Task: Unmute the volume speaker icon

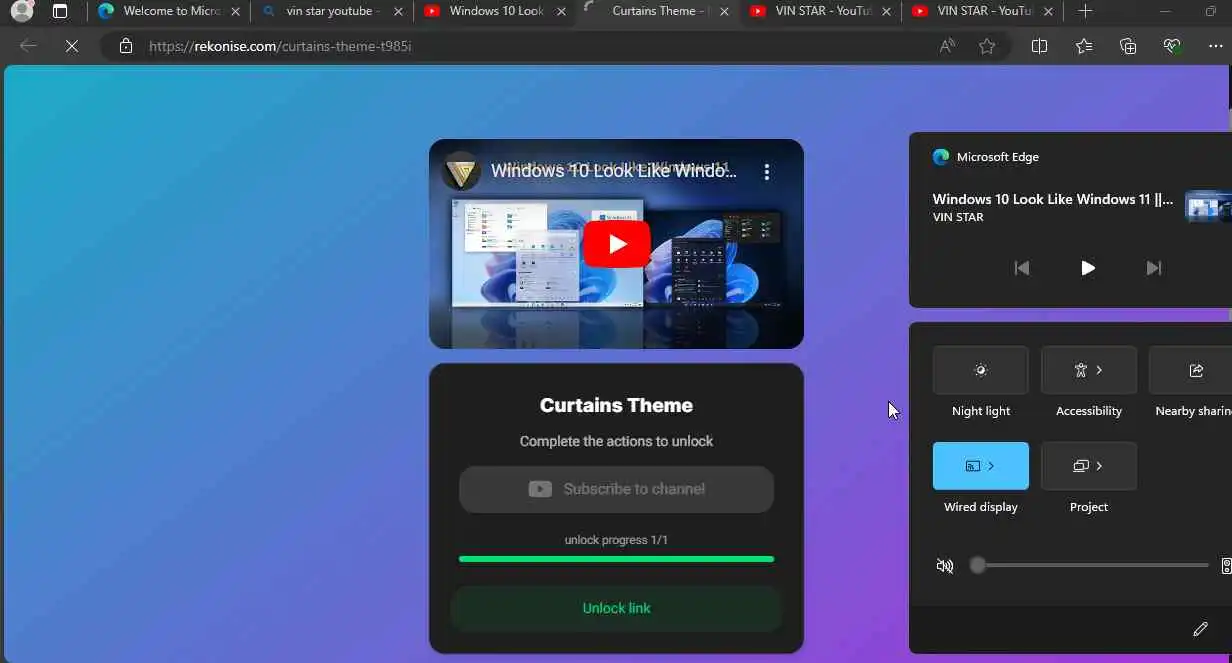Action: [945, 566]
